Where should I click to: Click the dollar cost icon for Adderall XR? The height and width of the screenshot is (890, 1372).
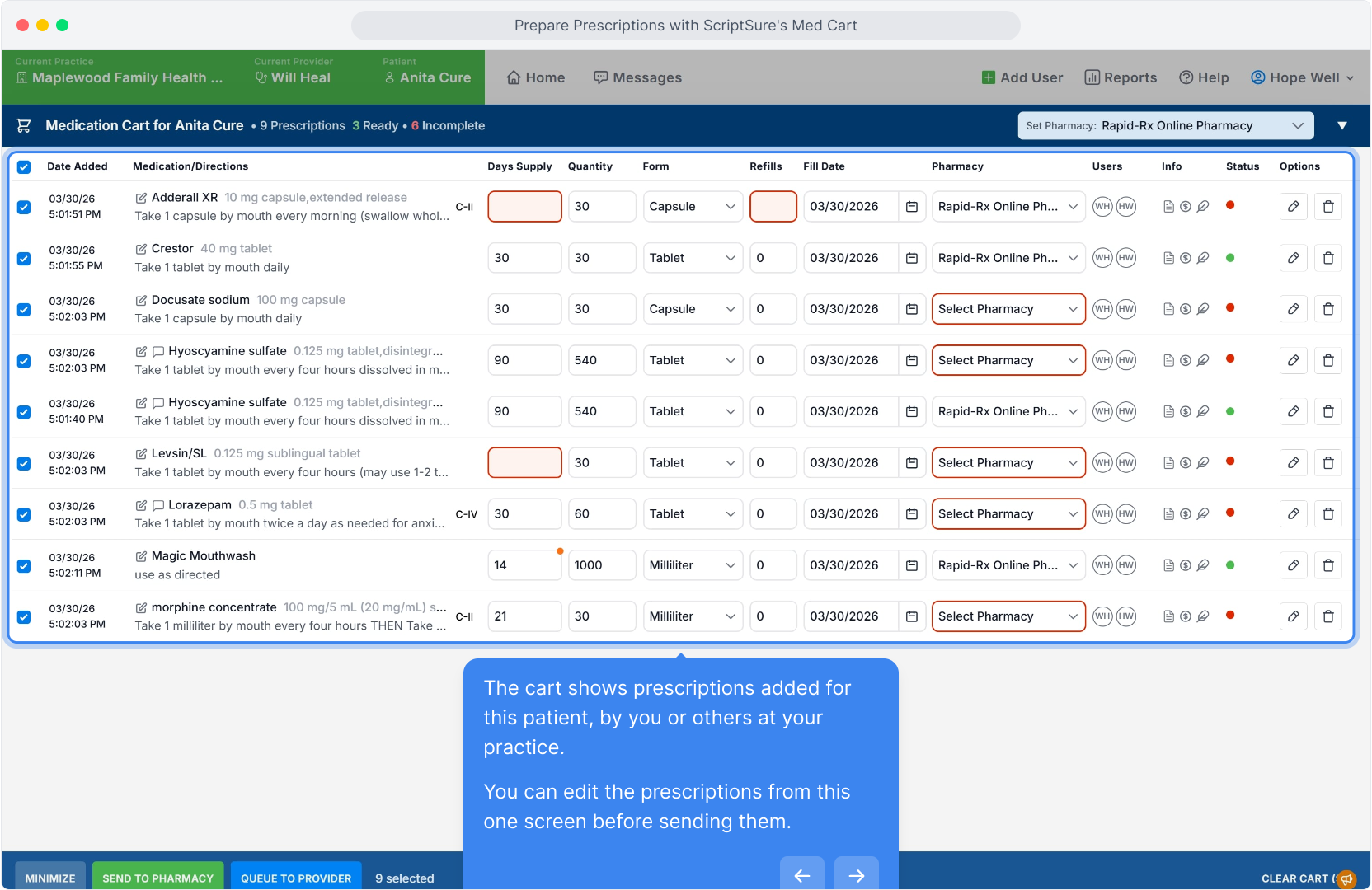click(1186, 207)
